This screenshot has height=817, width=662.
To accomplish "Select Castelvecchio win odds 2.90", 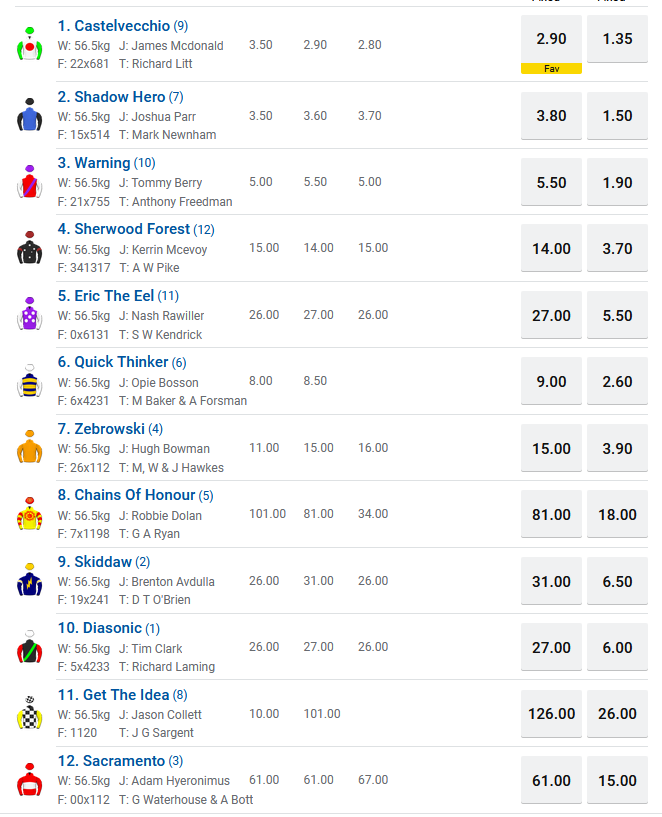I will 551,39.
